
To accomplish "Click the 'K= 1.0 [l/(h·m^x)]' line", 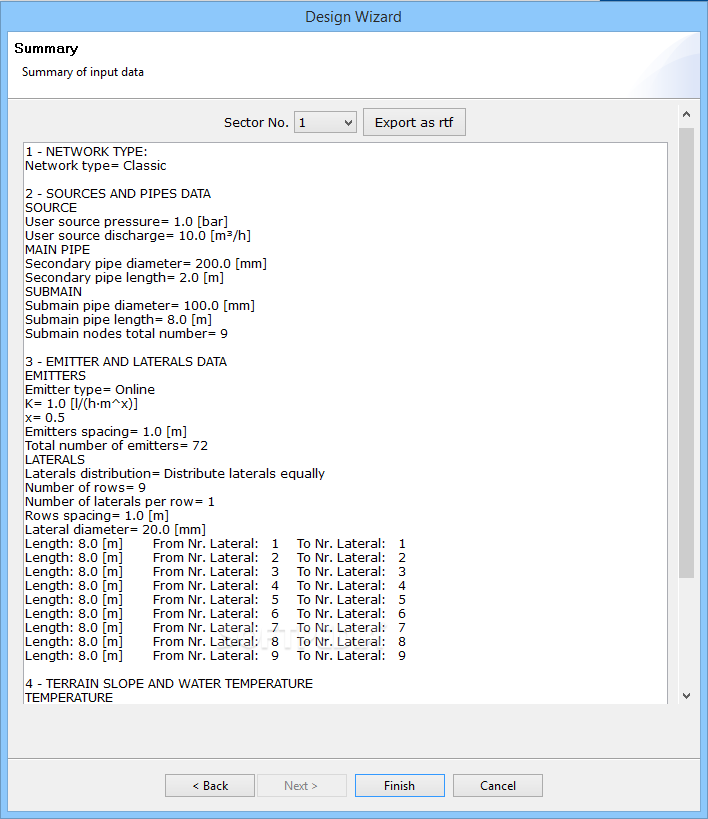I will click(x=82, y=404).
